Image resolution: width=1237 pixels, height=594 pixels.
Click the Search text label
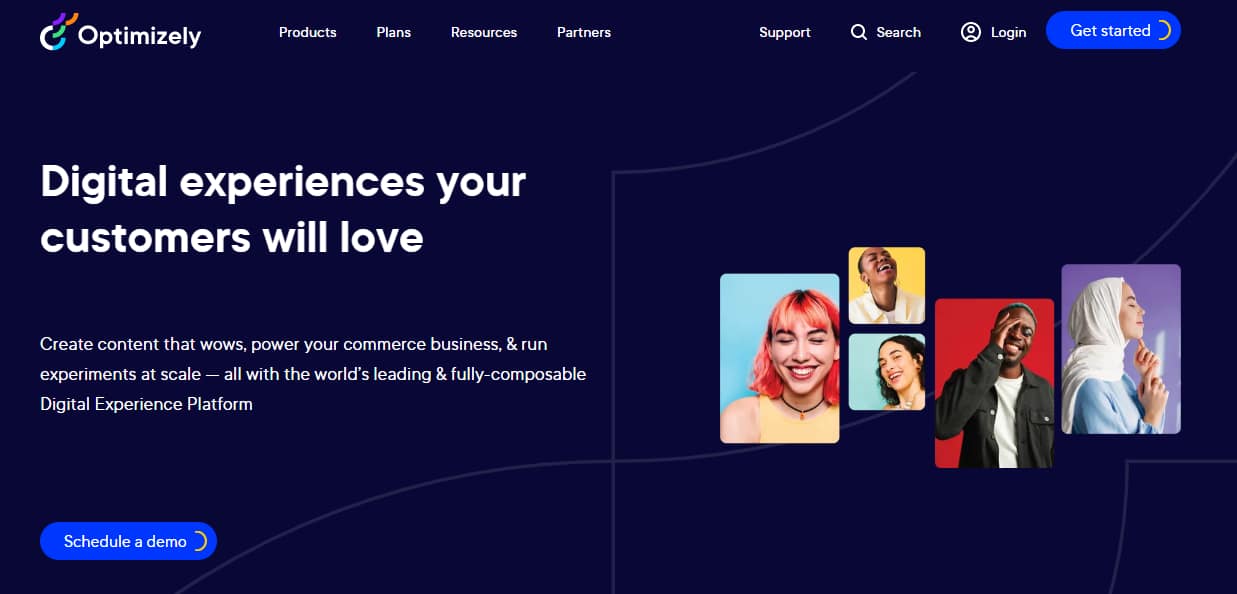coord(898,32)
